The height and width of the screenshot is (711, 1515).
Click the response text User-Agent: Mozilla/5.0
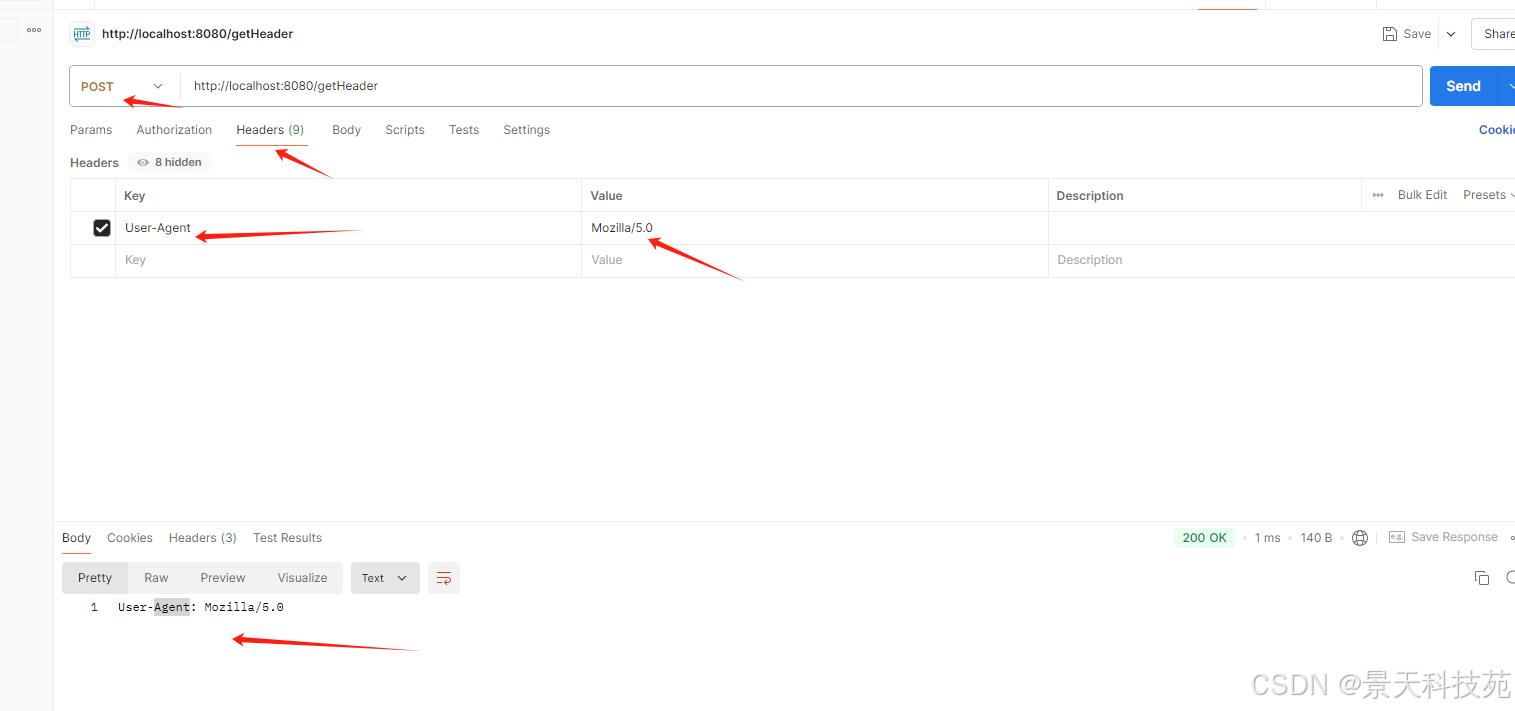pos(201,607)
